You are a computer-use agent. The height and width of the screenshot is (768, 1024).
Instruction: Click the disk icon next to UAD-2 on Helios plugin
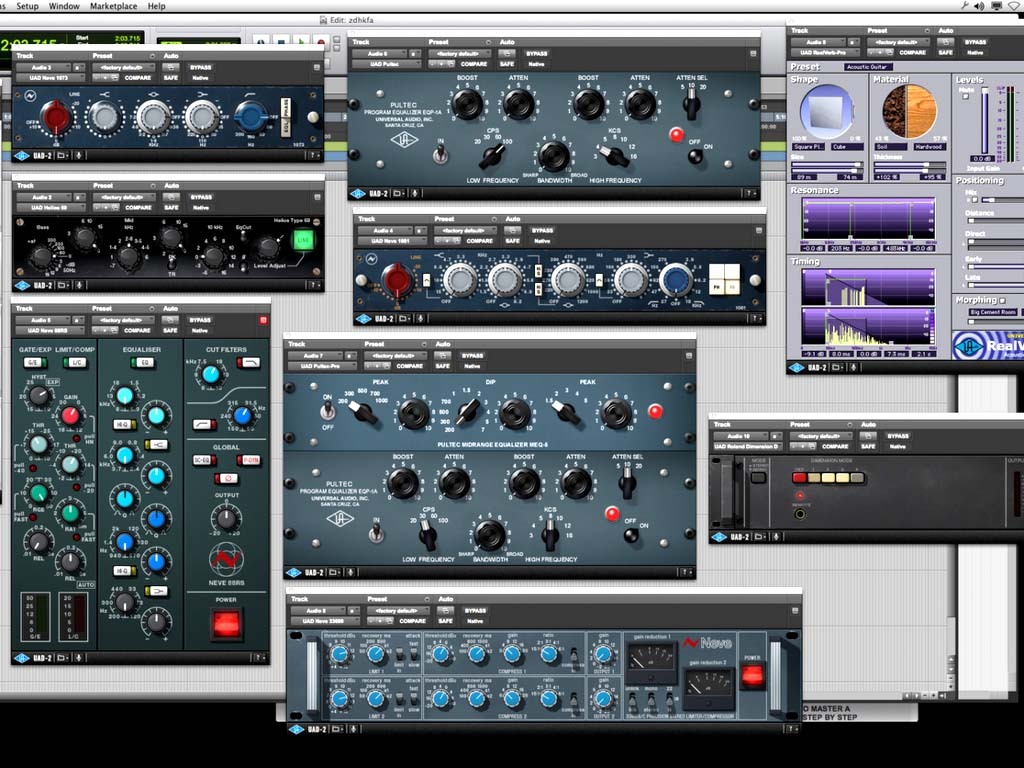tap(63, 284)
